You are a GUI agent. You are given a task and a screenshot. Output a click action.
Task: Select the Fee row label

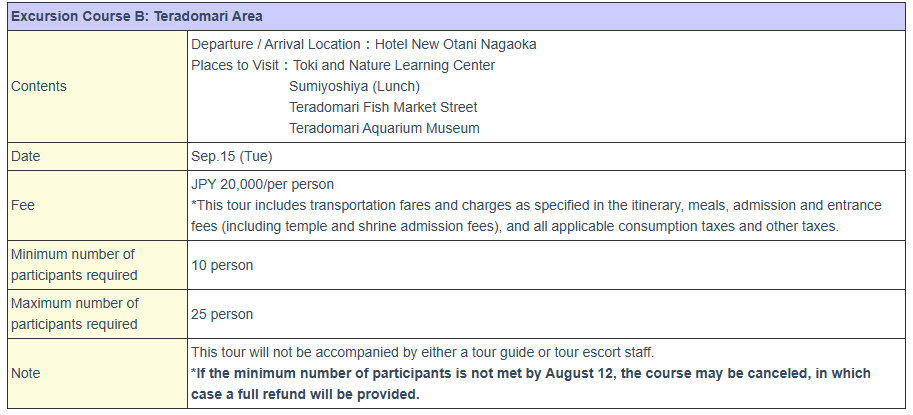23,205
